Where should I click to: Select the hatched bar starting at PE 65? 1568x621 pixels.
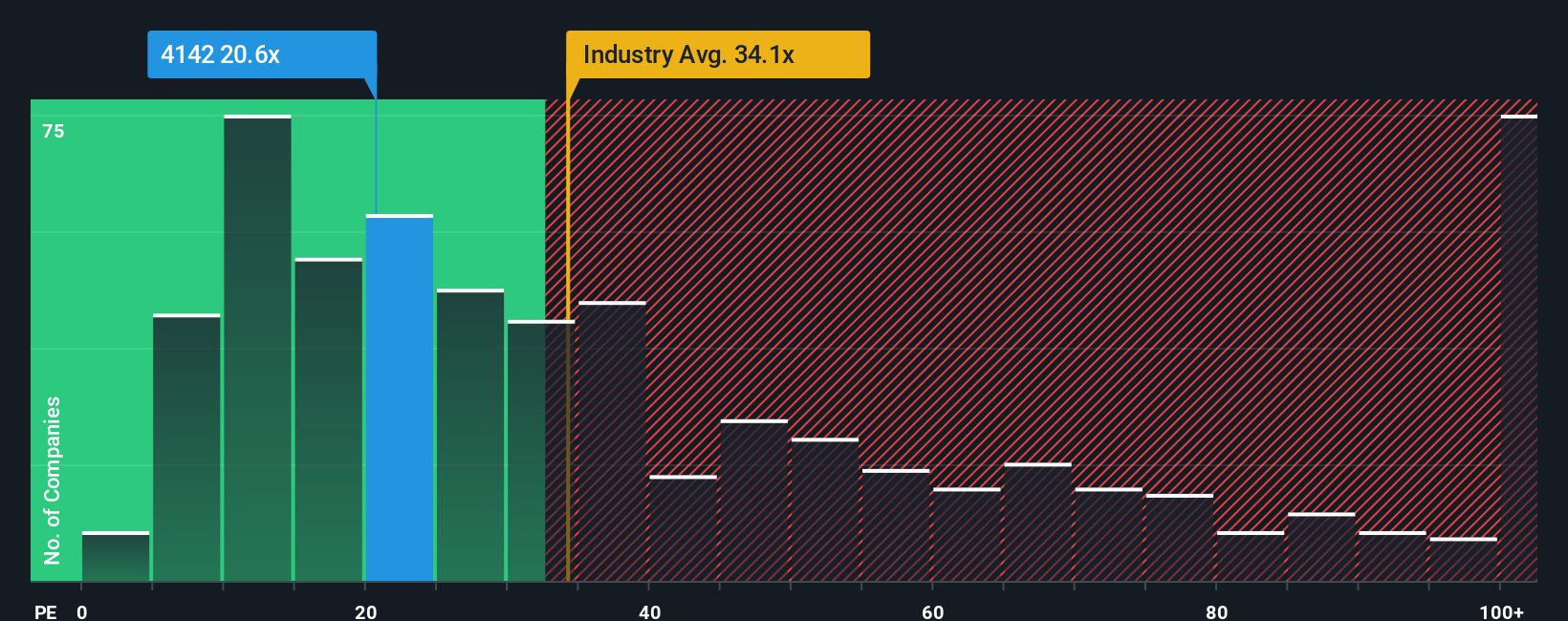pyautogui.click(x=1037, y=522)
